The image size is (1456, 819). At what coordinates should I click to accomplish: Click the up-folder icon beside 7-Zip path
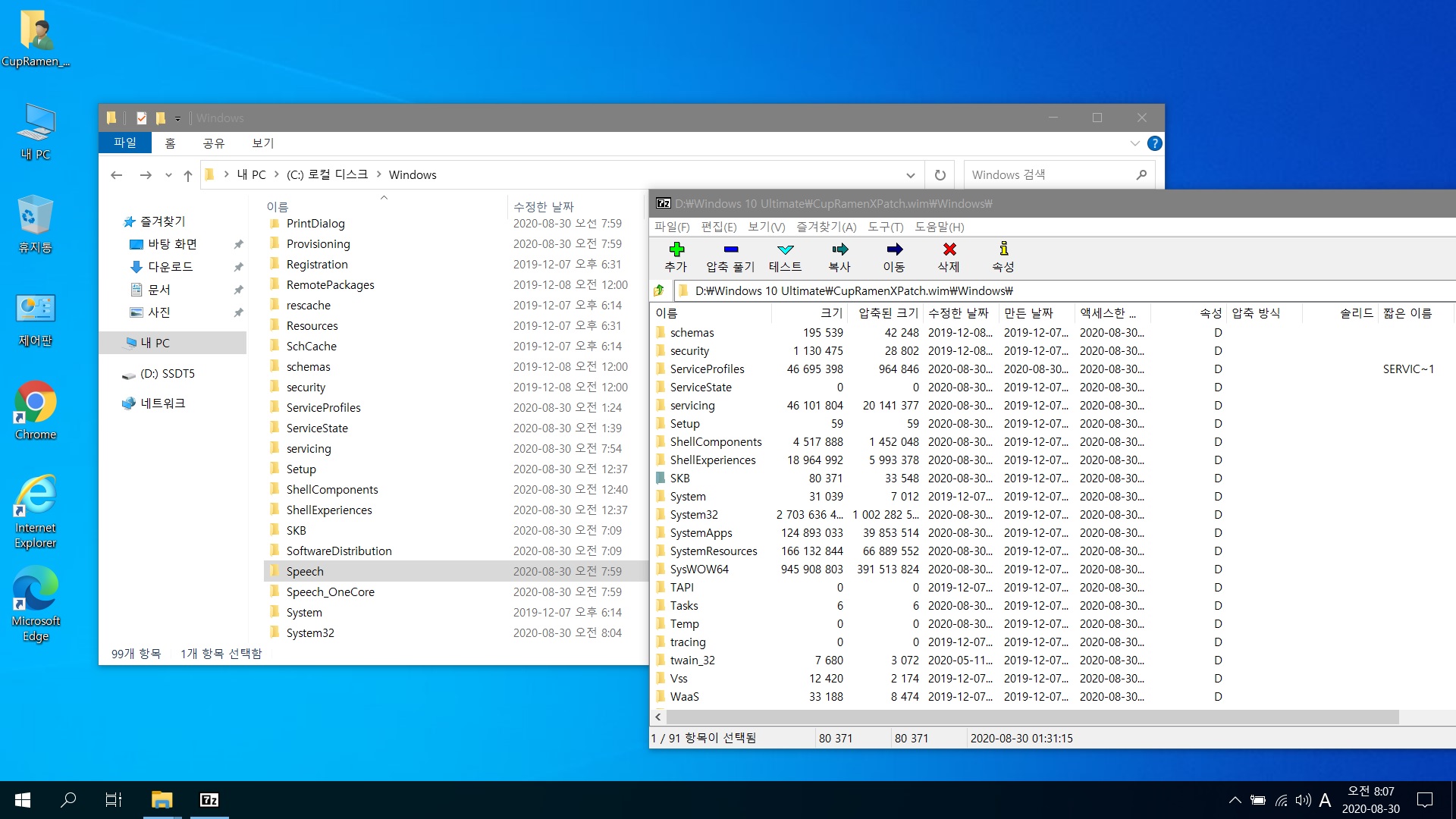[x=658, y=290]
